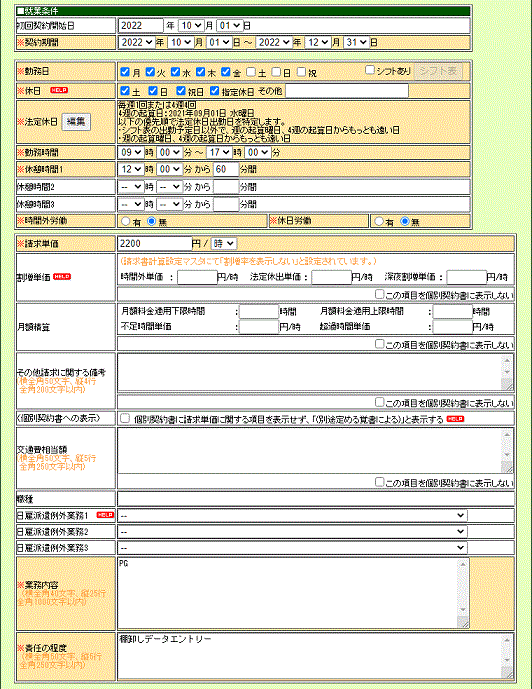
Task: Toggle 日 checkbox in 休日 row
Action: pyautogui.click(x=153, y=91)
